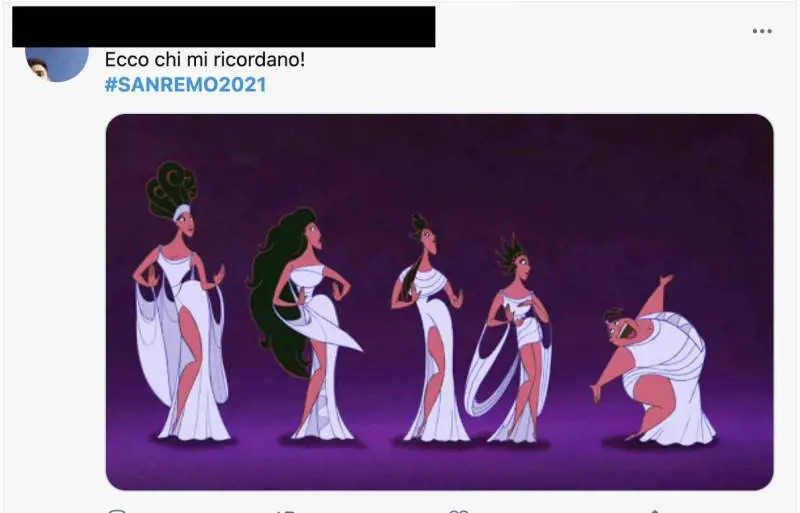Click the tallest muse with swirled updo

pyautogui.click(x=180, y=301)
